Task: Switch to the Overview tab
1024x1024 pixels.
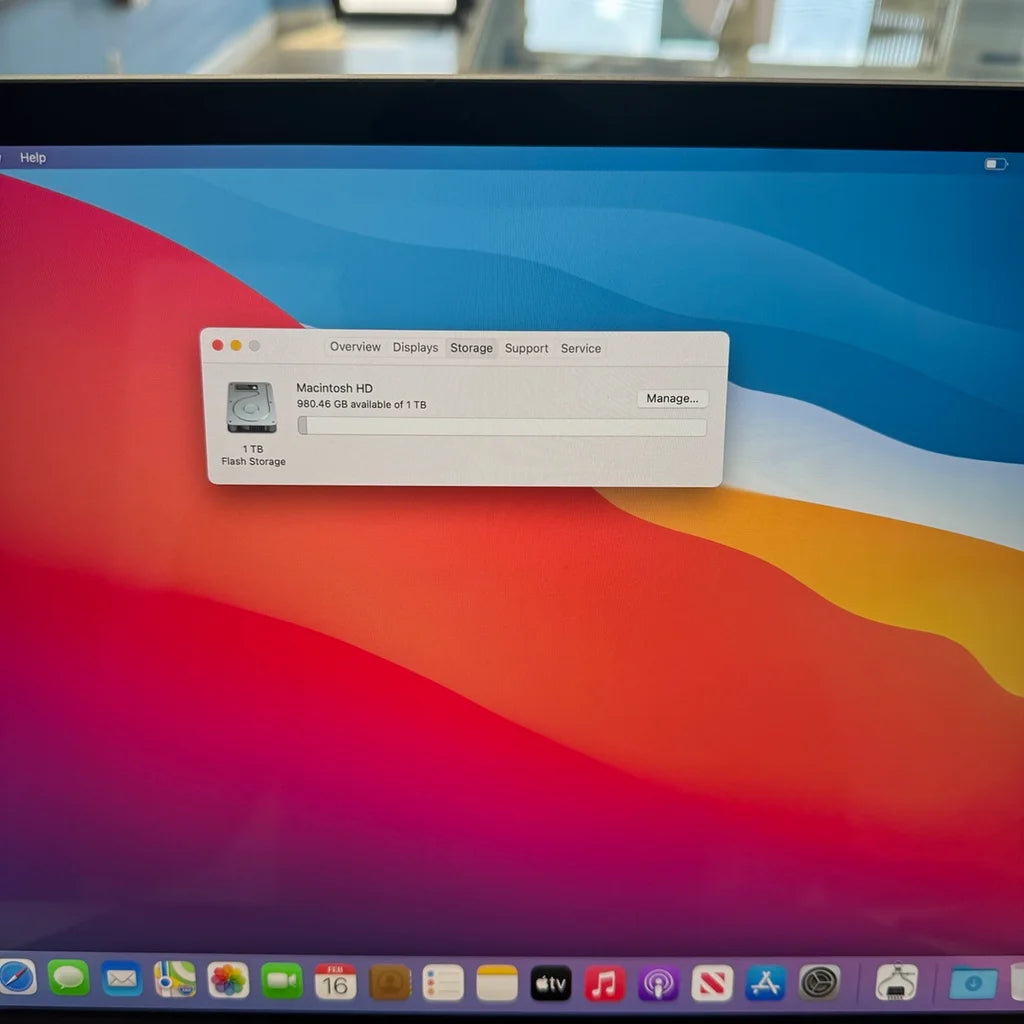Action: 355,347
